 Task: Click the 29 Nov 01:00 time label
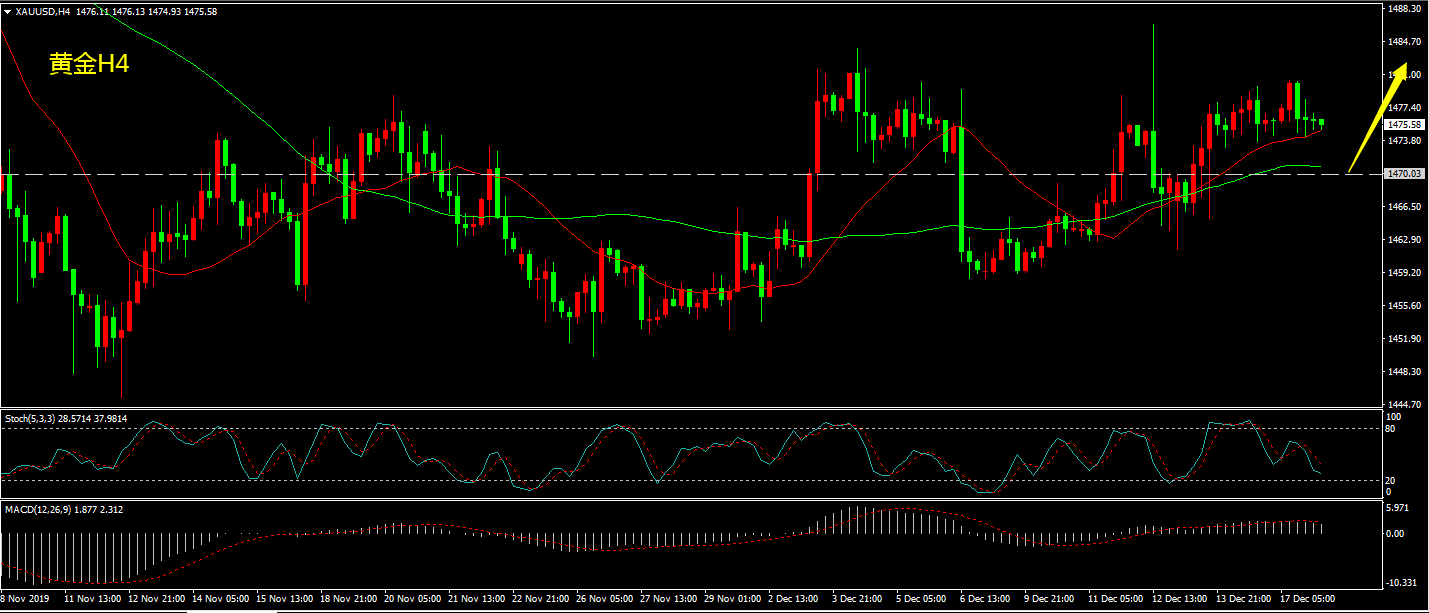tap(733, 599)
